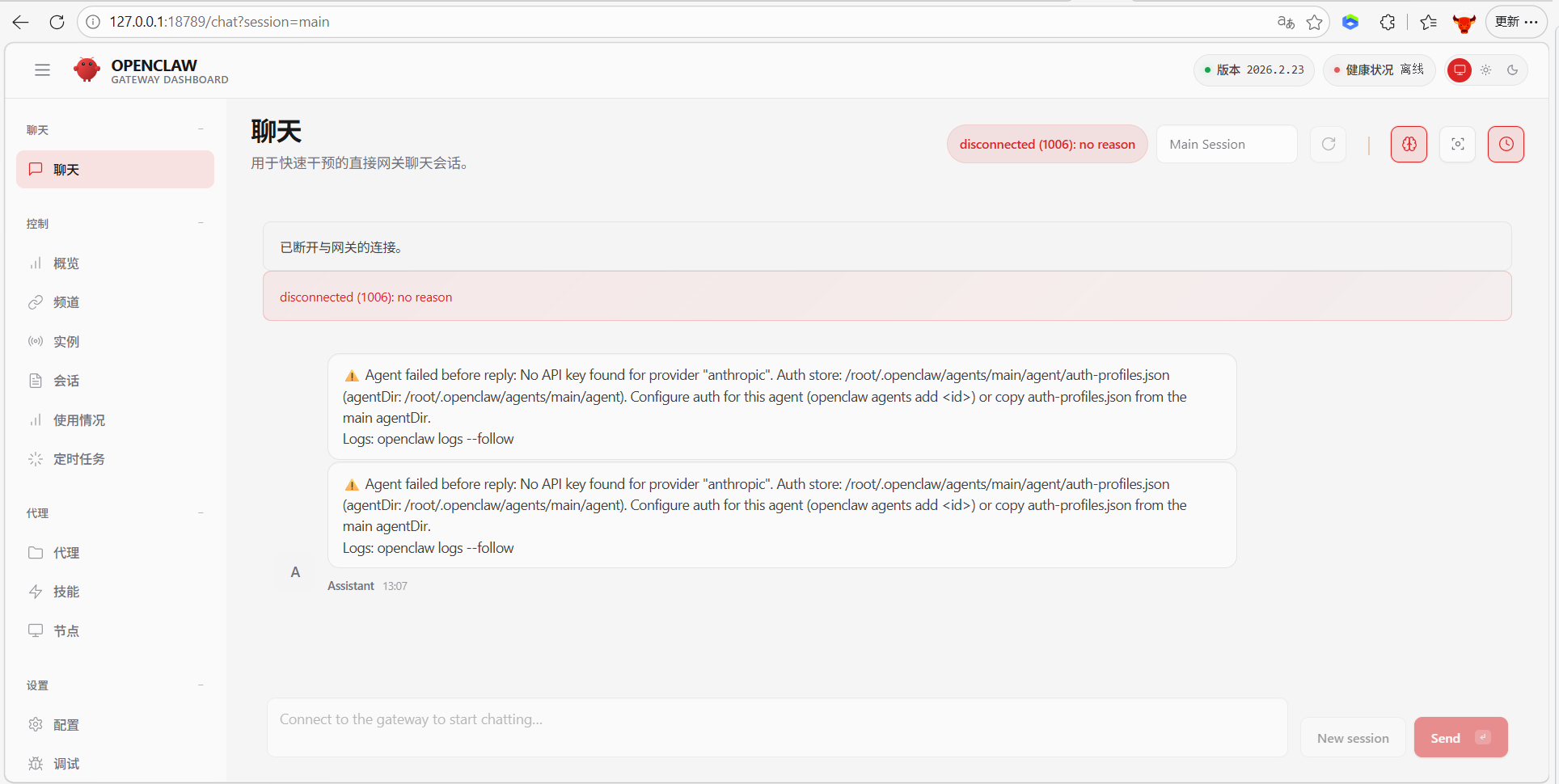Open 概览 in the sidebar
Viewport: 1559px width, 784px height.
pos(66,263)
